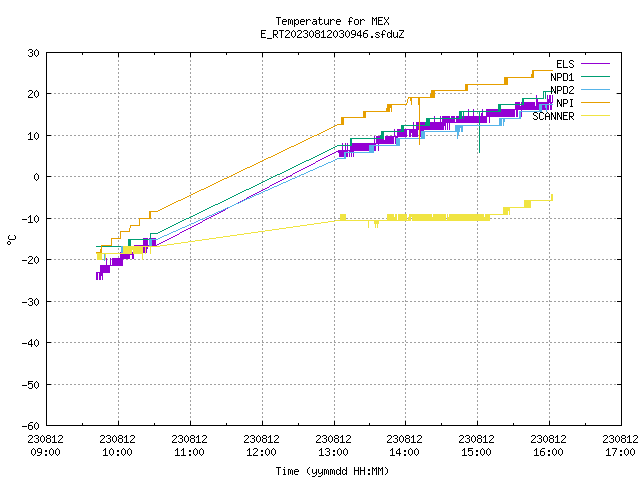Click the y-axis value 10
640x480 pixels.
coord(33,136)
